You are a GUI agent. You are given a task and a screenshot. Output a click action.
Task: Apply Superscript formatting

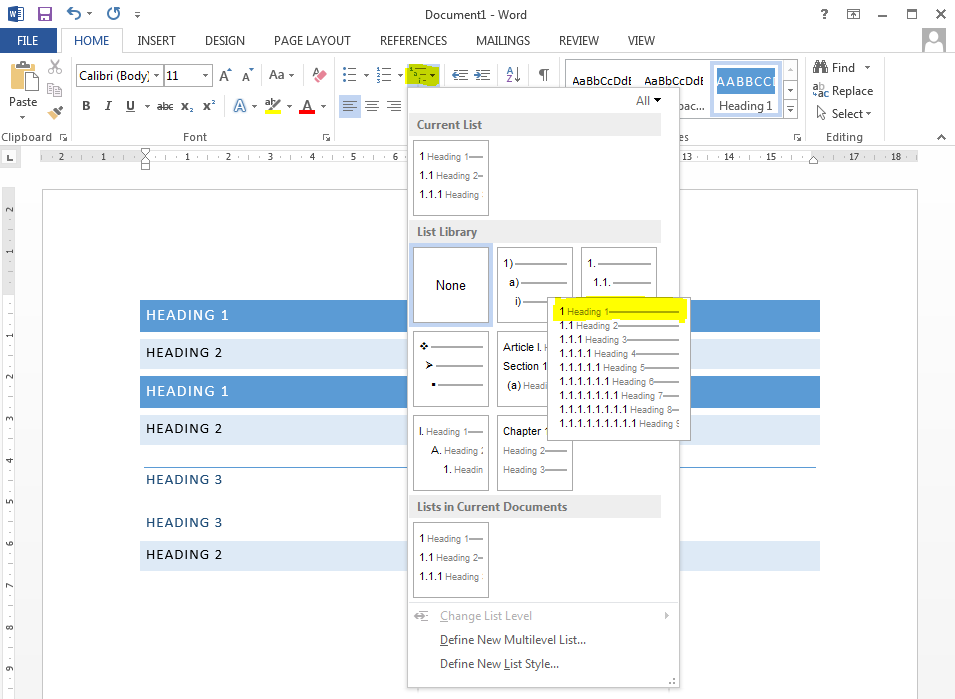click(209, 104)
